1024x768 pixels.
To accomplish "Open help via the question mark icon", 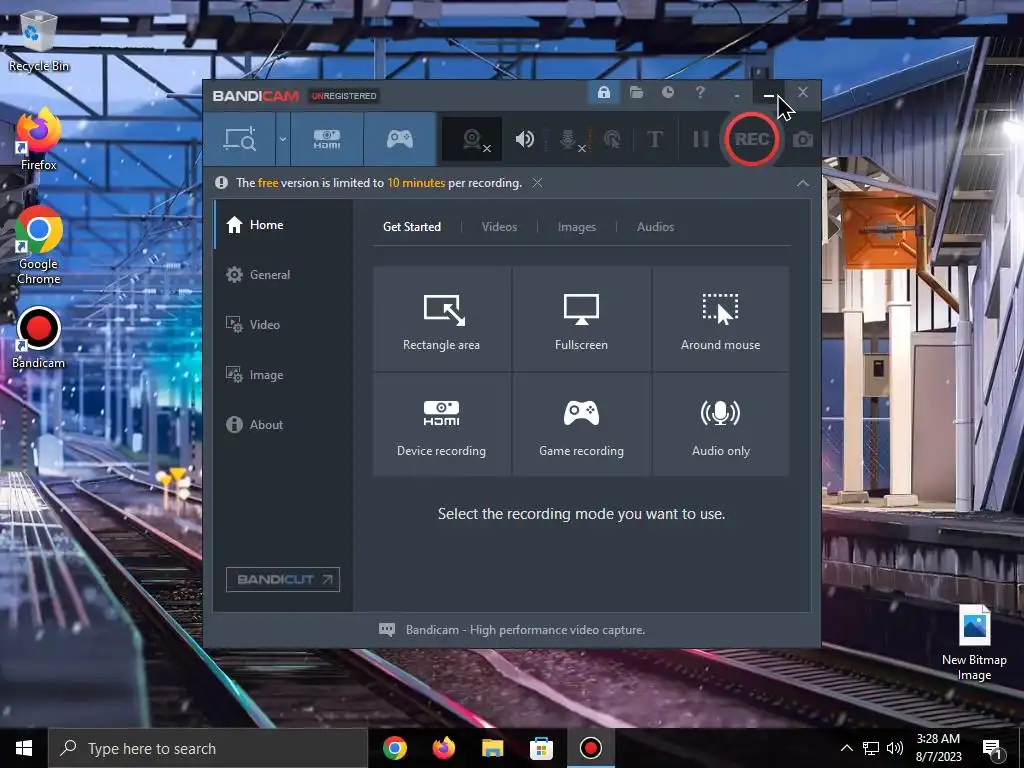I will 700,92.
